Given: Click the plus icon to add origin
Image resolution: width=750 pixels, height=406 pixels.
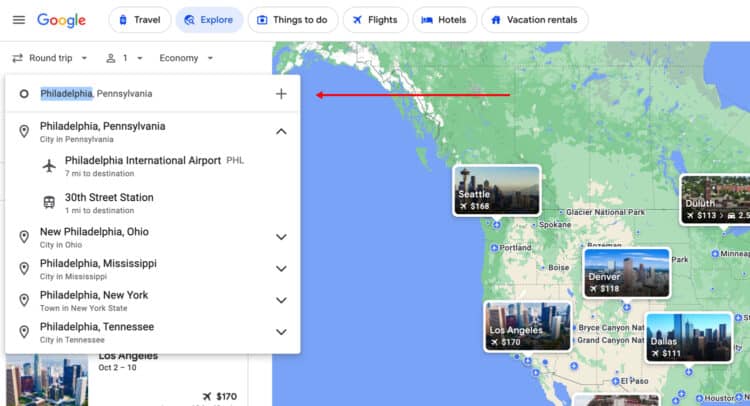Looking at the screenshot, I should click(281, 94).
